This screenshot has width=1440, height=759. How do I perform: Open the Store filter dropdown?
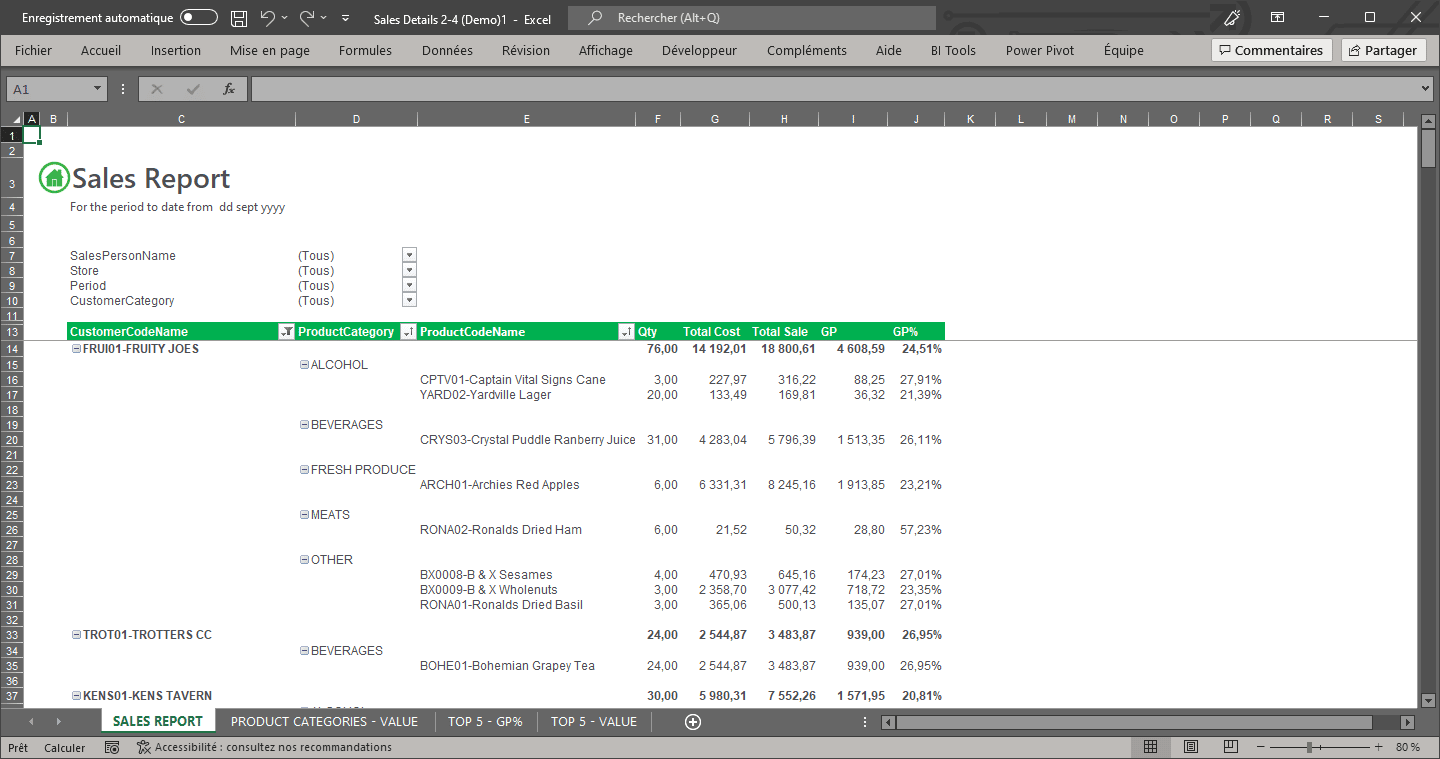click(x=409, y=271)
